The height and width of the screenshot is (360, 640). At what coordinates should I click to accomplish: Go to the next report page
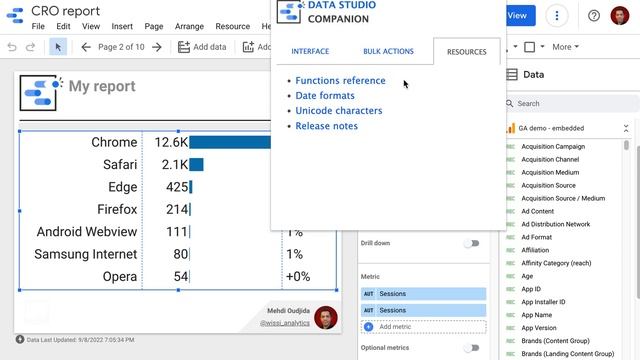(x=157, y=47)
